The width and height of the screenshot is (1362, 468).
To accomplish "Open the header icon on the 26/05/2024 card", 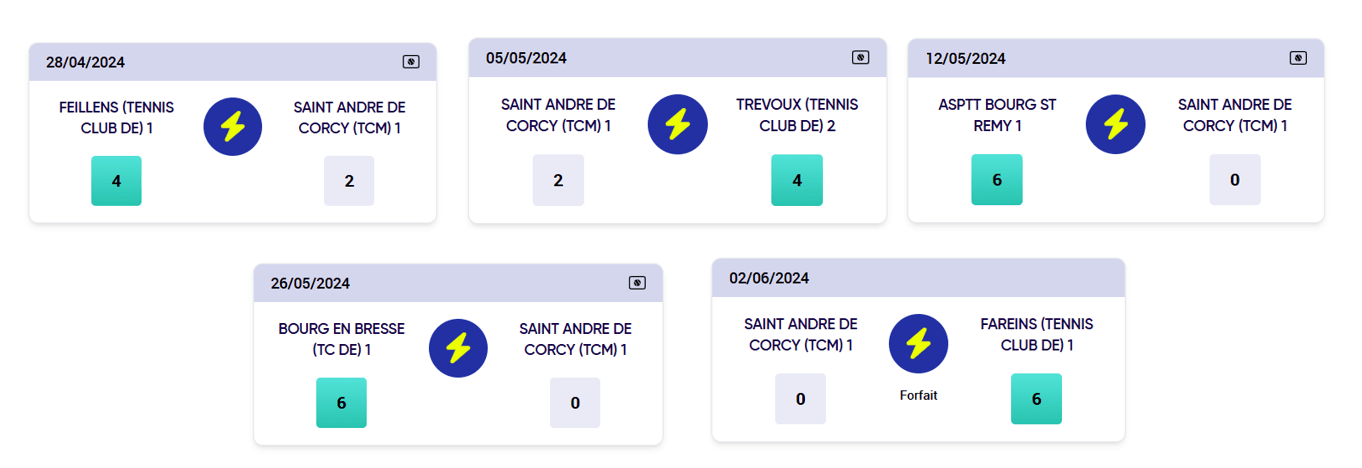I will (637, 283).
